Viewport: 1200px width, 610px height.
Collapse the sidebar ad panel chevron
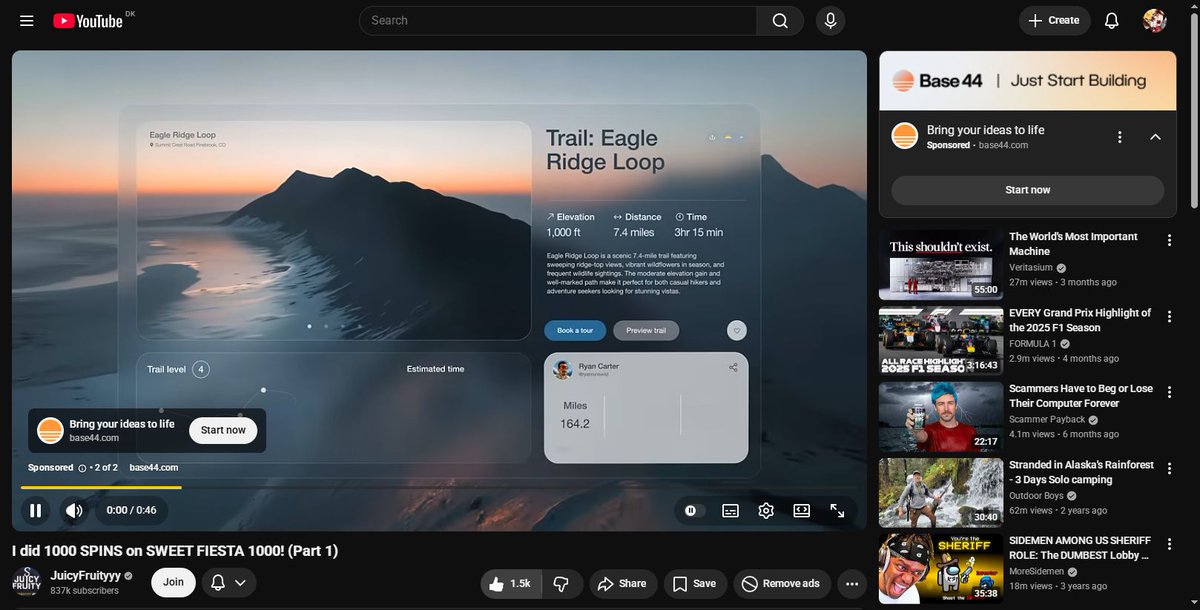(x=1155, y=137)
